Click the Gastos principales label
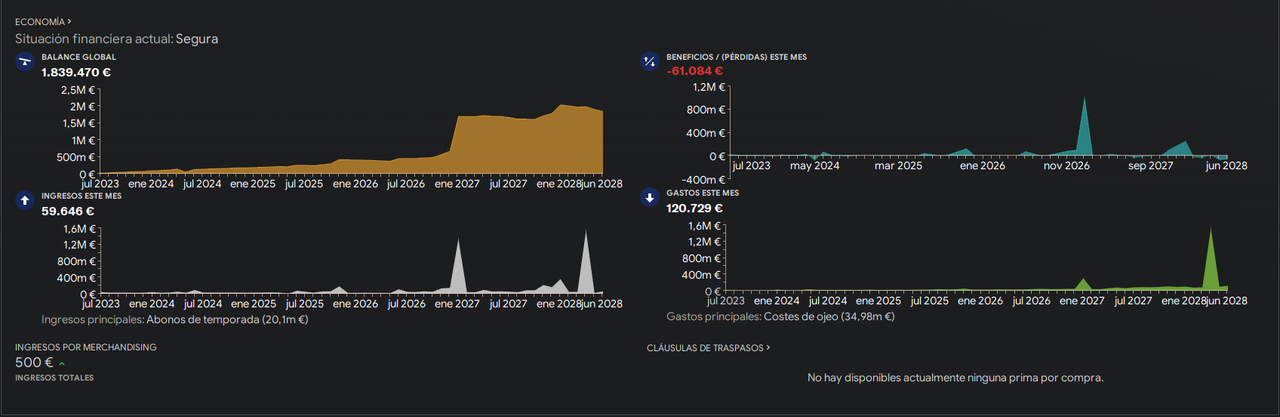 713,317
